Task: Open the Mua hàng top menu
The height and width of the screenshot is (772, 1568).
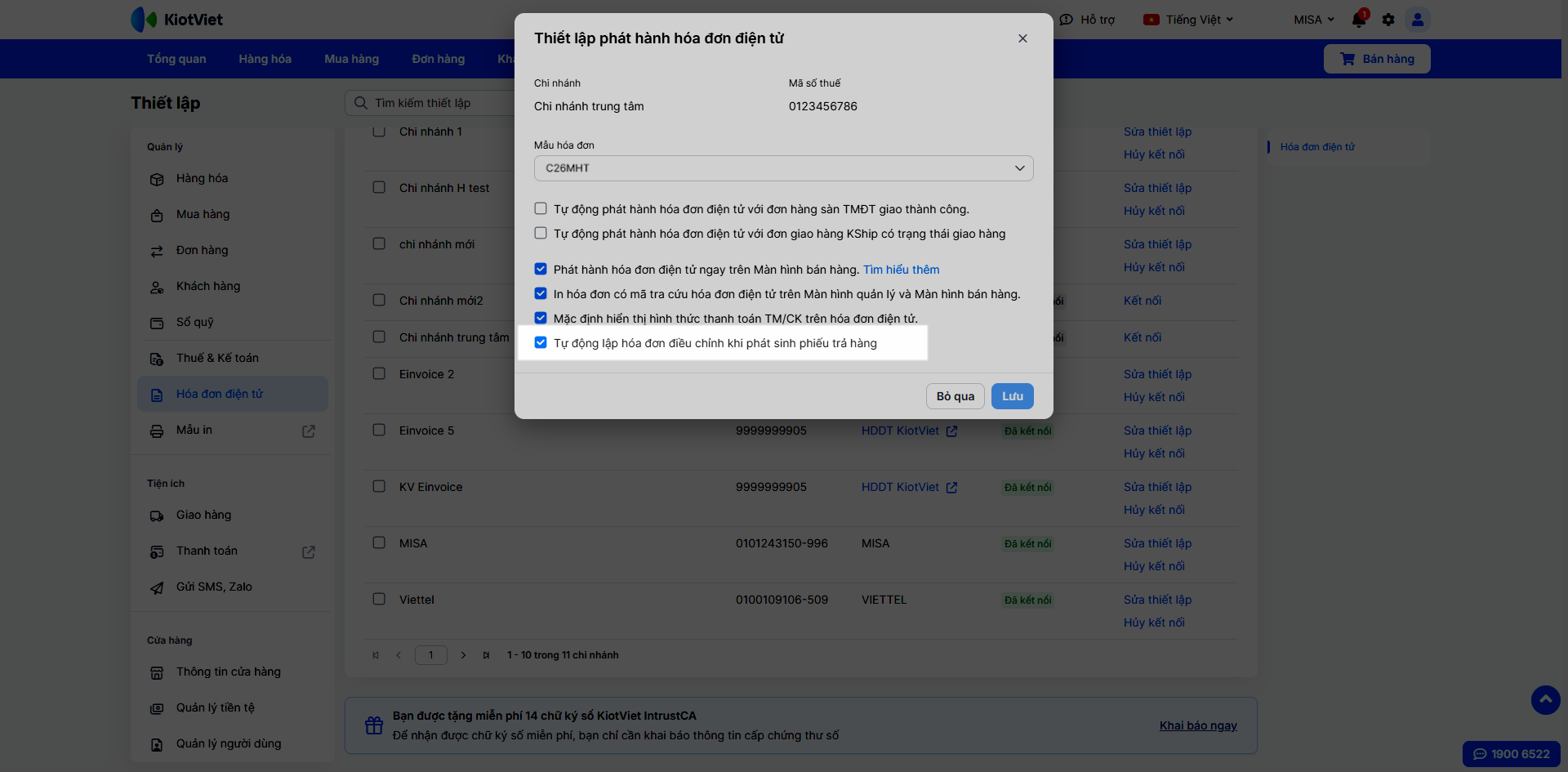Action: click(352, 59)
